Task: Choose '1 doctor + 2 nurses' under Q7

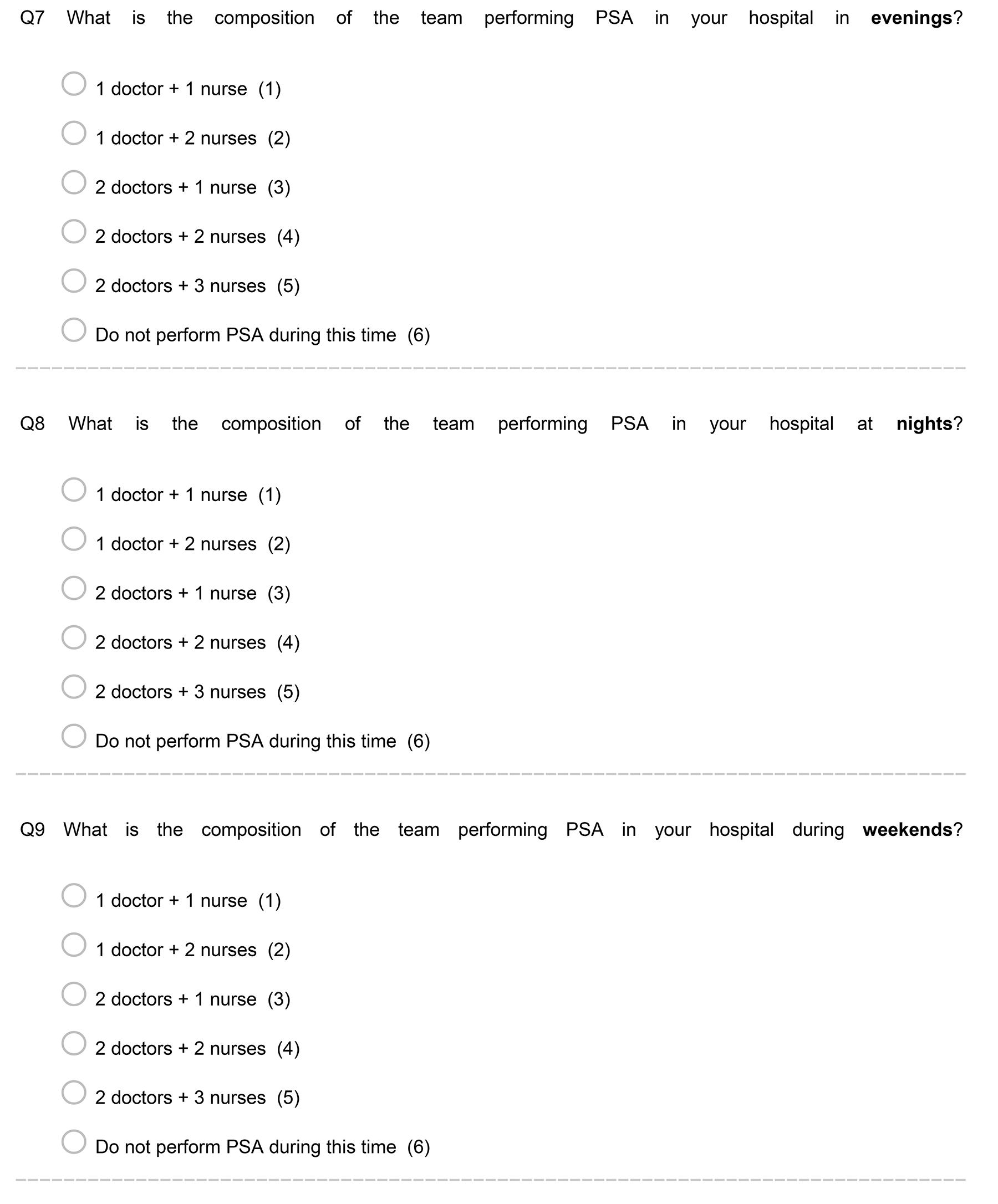Action: tap(74, 133)
